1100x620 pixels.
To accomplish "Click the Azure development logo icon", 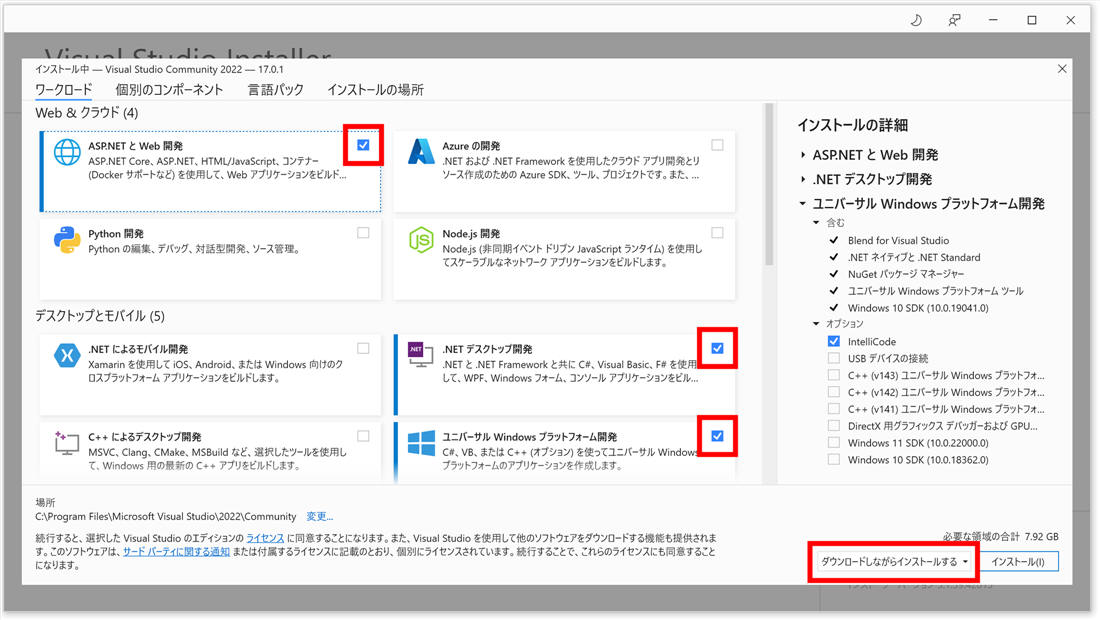I will pyautogui.click(x=421, y=152).
